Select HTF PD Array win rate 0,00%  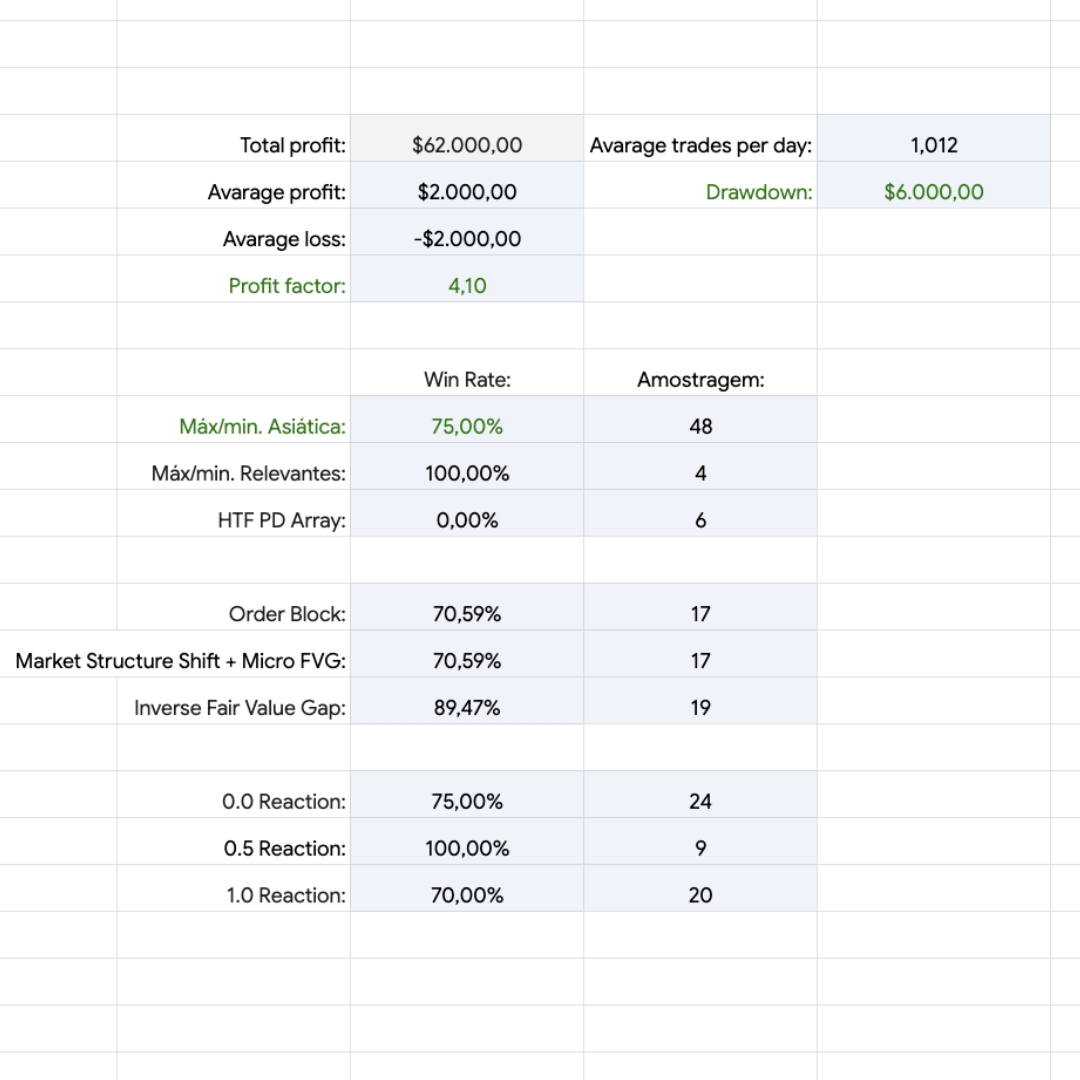coord(467,521)
